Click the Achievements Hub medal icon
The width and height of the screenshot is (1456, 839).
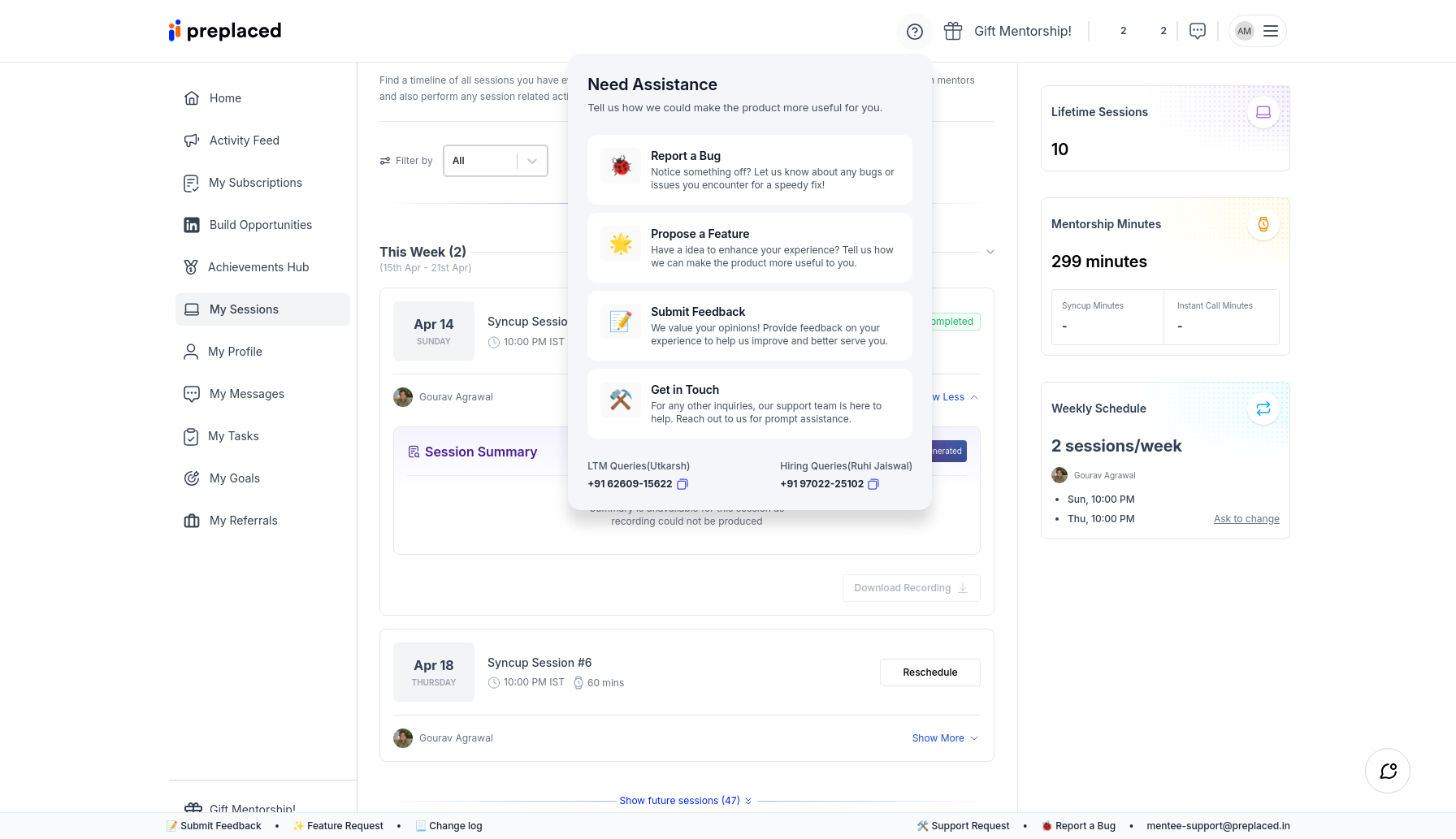click(191, 267)
